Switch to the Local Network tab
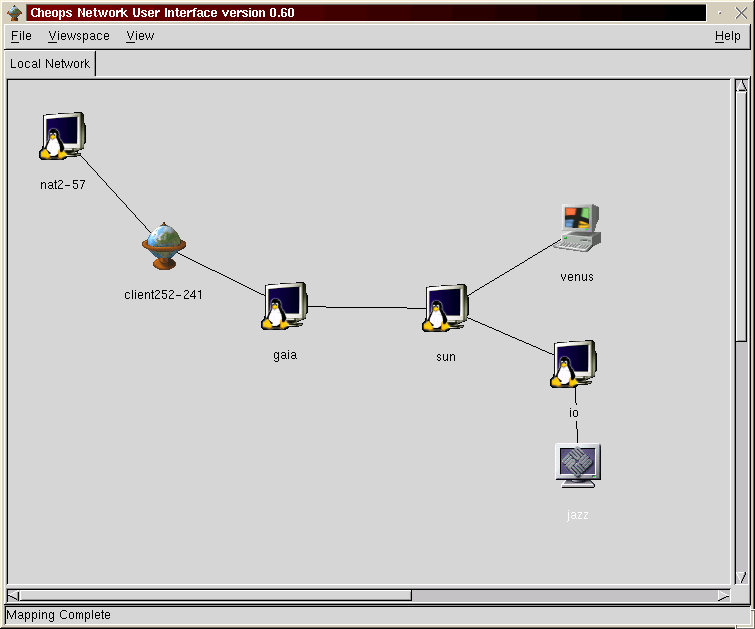The image size is (755, 629). click(x=50, y=64)
